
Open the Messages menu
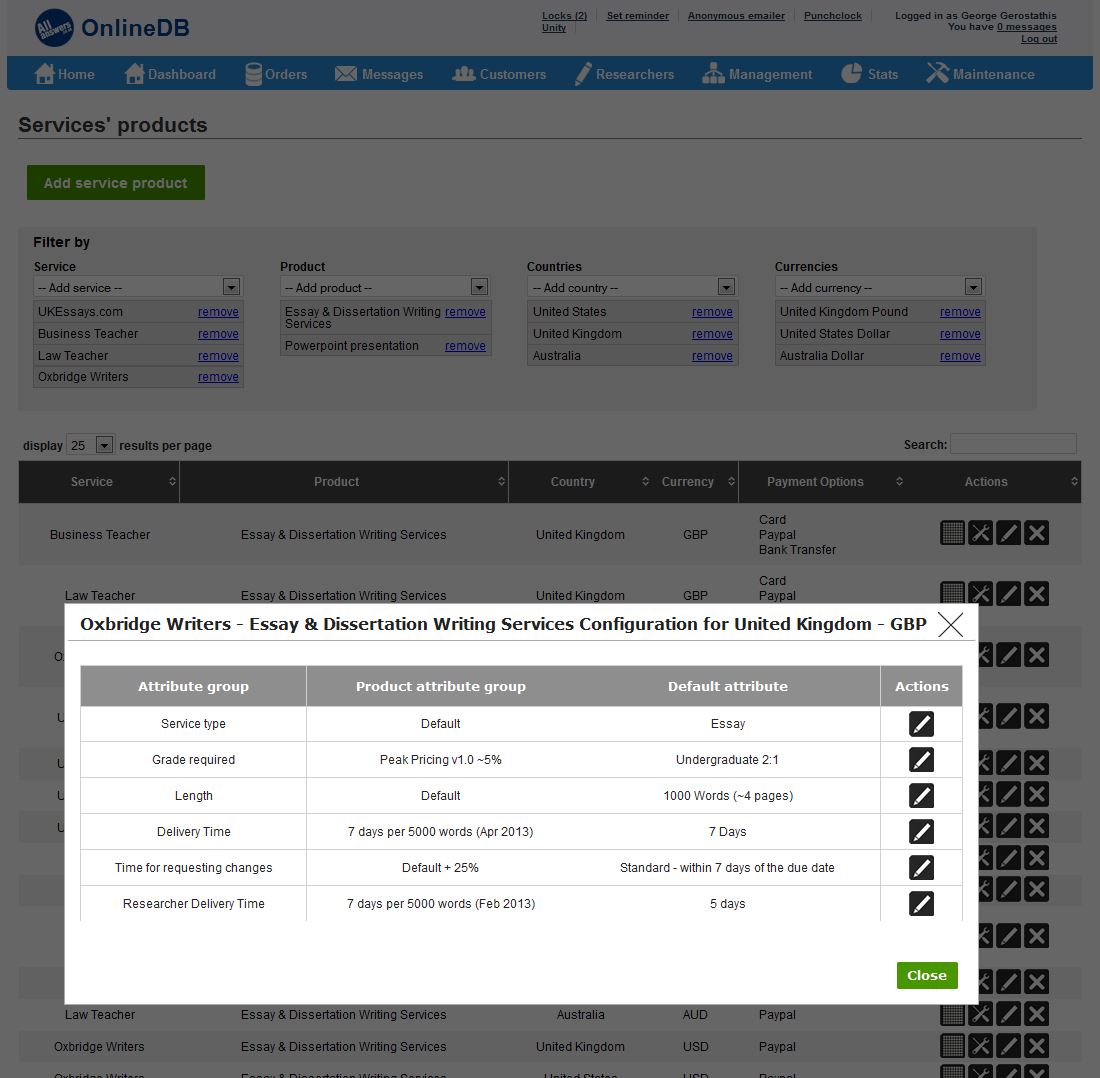click(379, 74)
